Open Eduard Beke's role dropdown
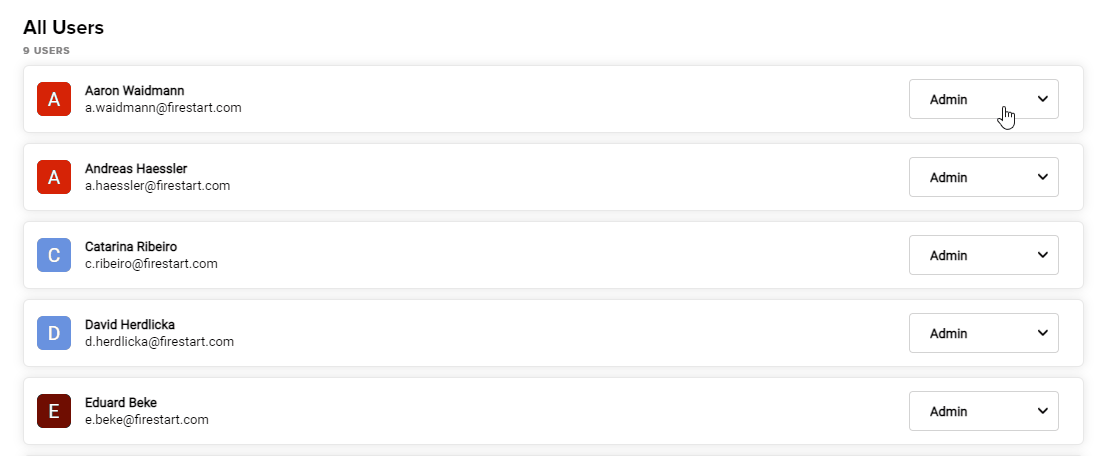The width and height of the screenshot is (1105, 456). tap(983, 411)
